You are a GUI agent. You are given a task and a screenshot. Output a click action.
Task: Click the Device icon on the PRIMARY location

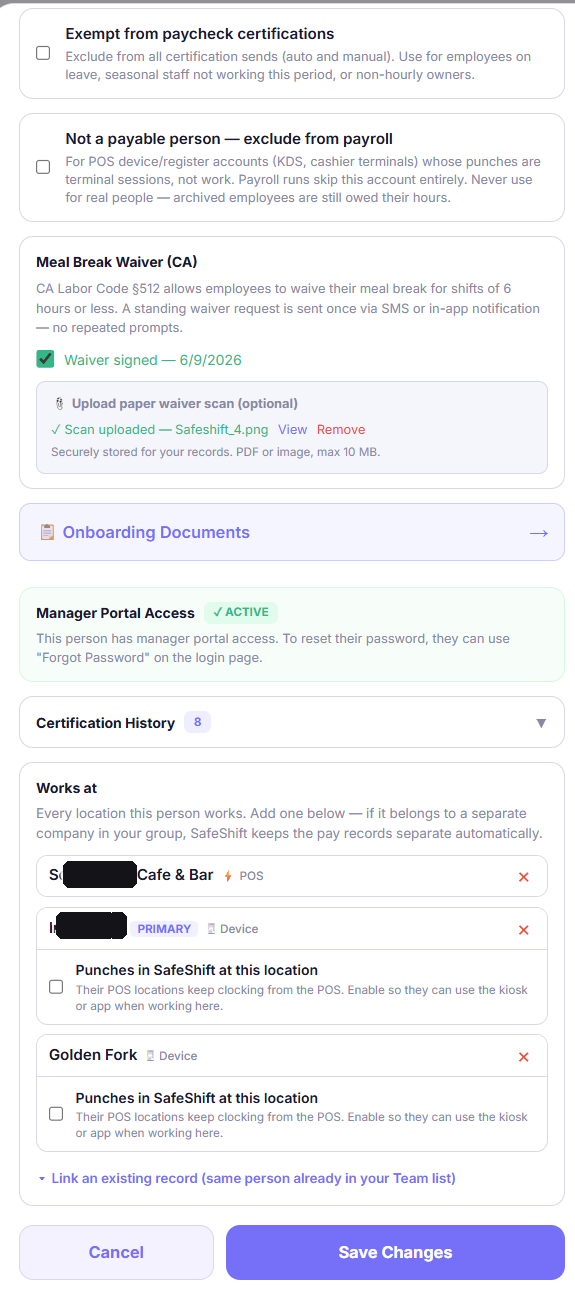tap(211, 929)
